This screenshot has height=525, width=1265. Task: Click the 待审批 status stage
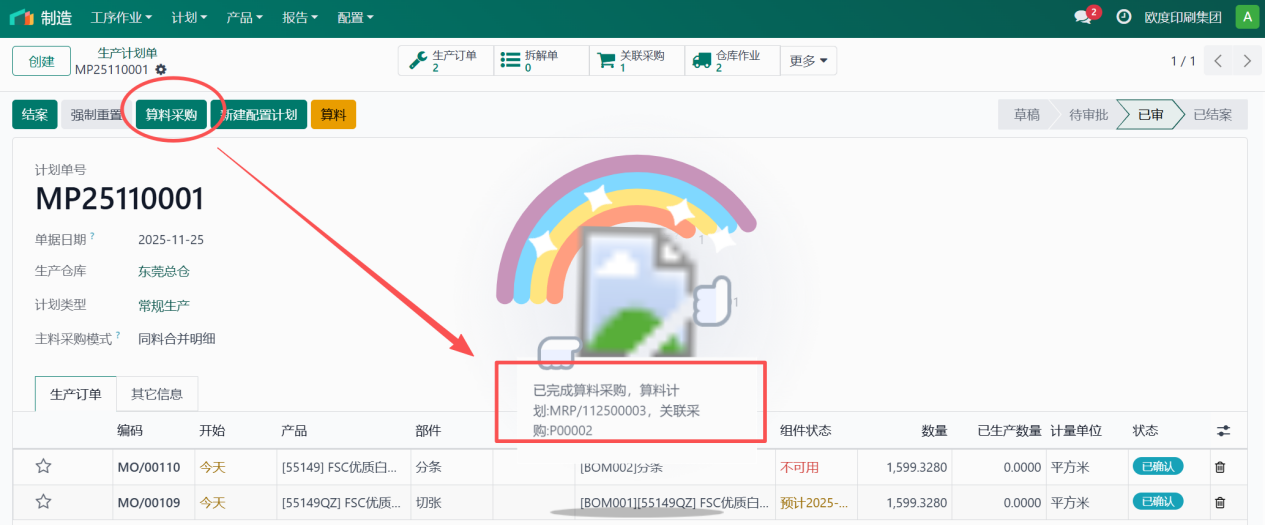[1088, 115]
